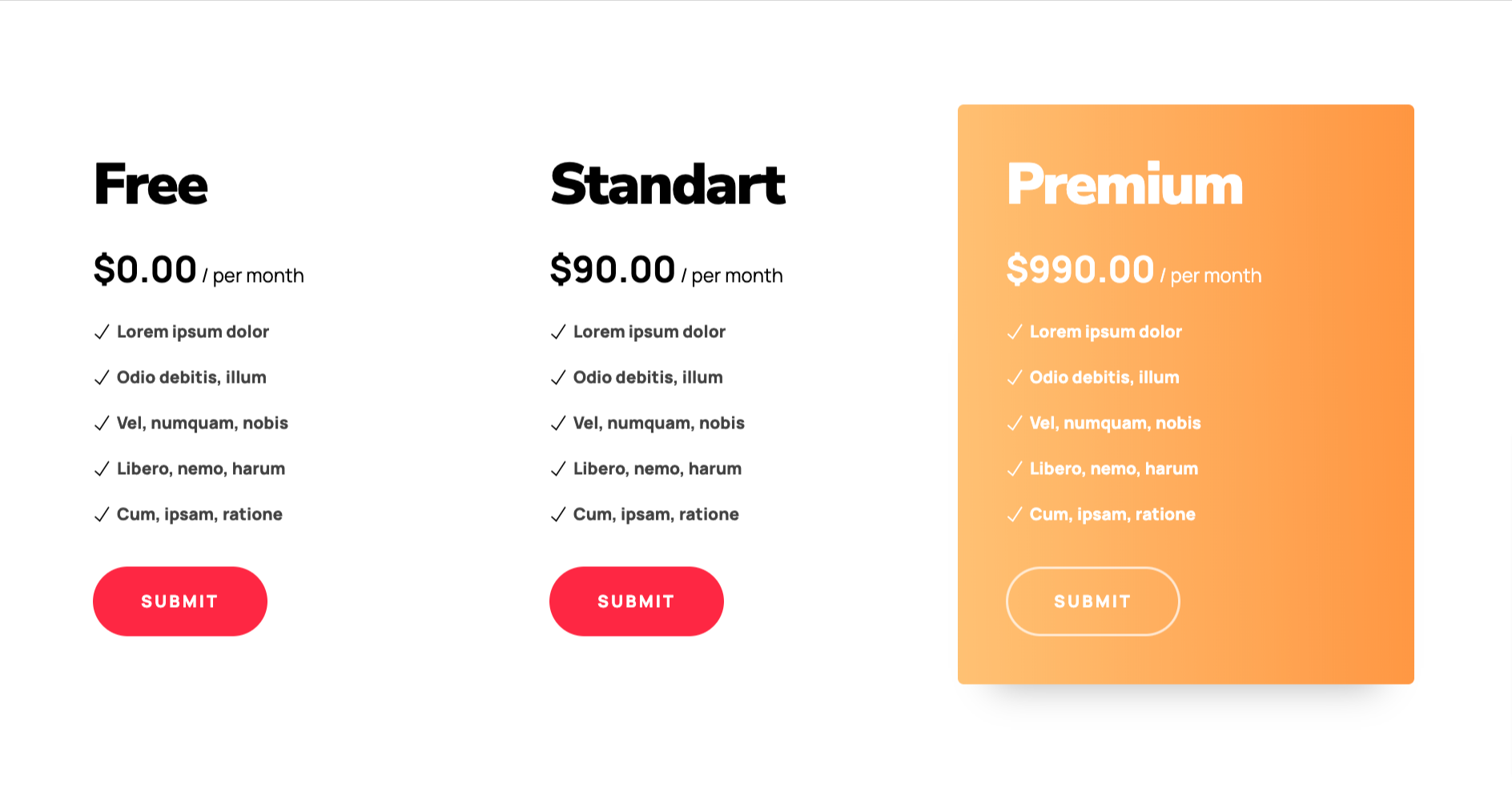Click checkmark beside Free plan's Lorem ipsum dolor
The width and height of the screenshot is (1512, 796).
[x=102, y=332]
